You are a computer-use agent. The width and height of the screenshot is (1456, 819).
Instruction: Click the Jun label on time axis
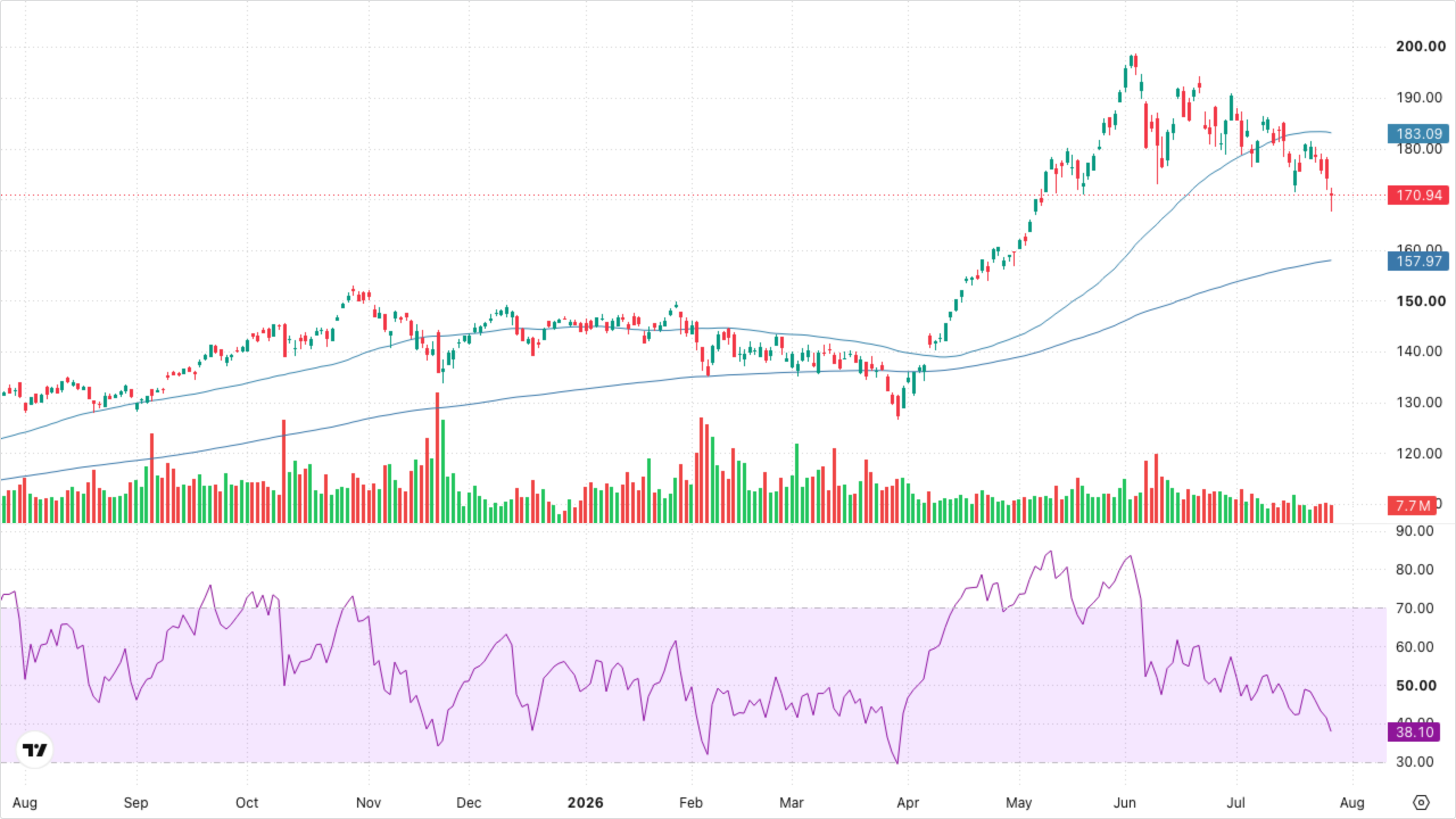coord(1124,803)
